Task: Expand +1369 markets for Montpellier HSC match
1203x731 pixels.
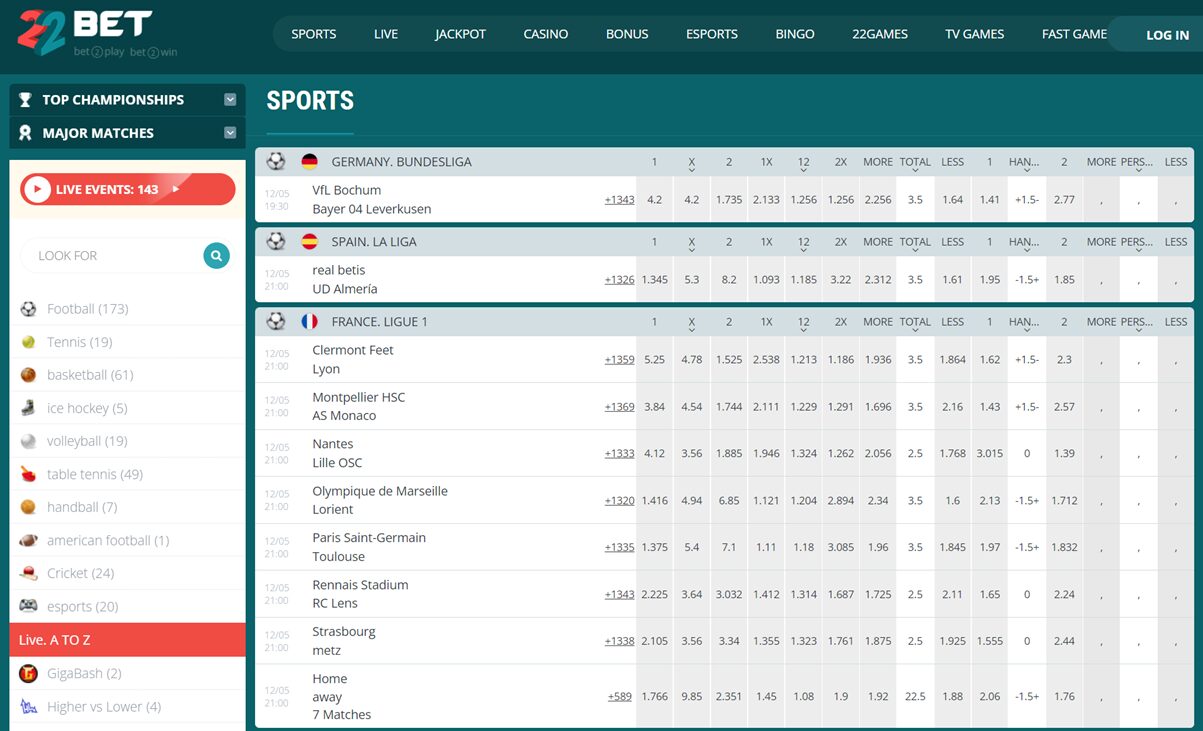Action: point(619,407)
